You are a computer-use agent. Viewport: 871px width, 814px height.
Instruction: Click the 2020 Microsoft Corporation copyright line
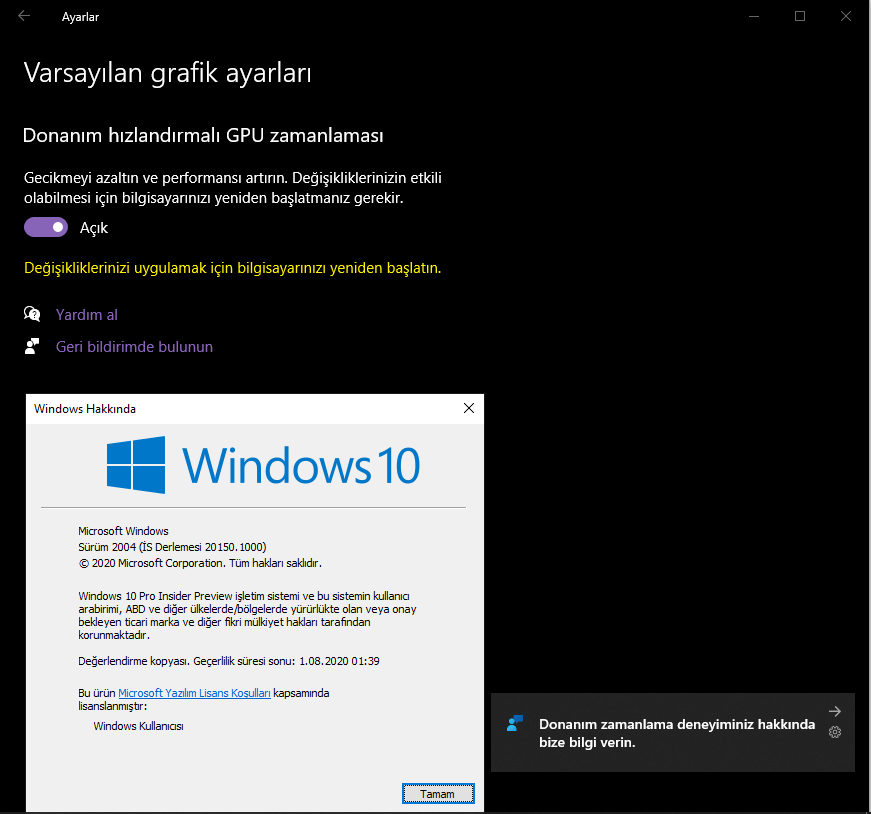click(x=200, y=563)
